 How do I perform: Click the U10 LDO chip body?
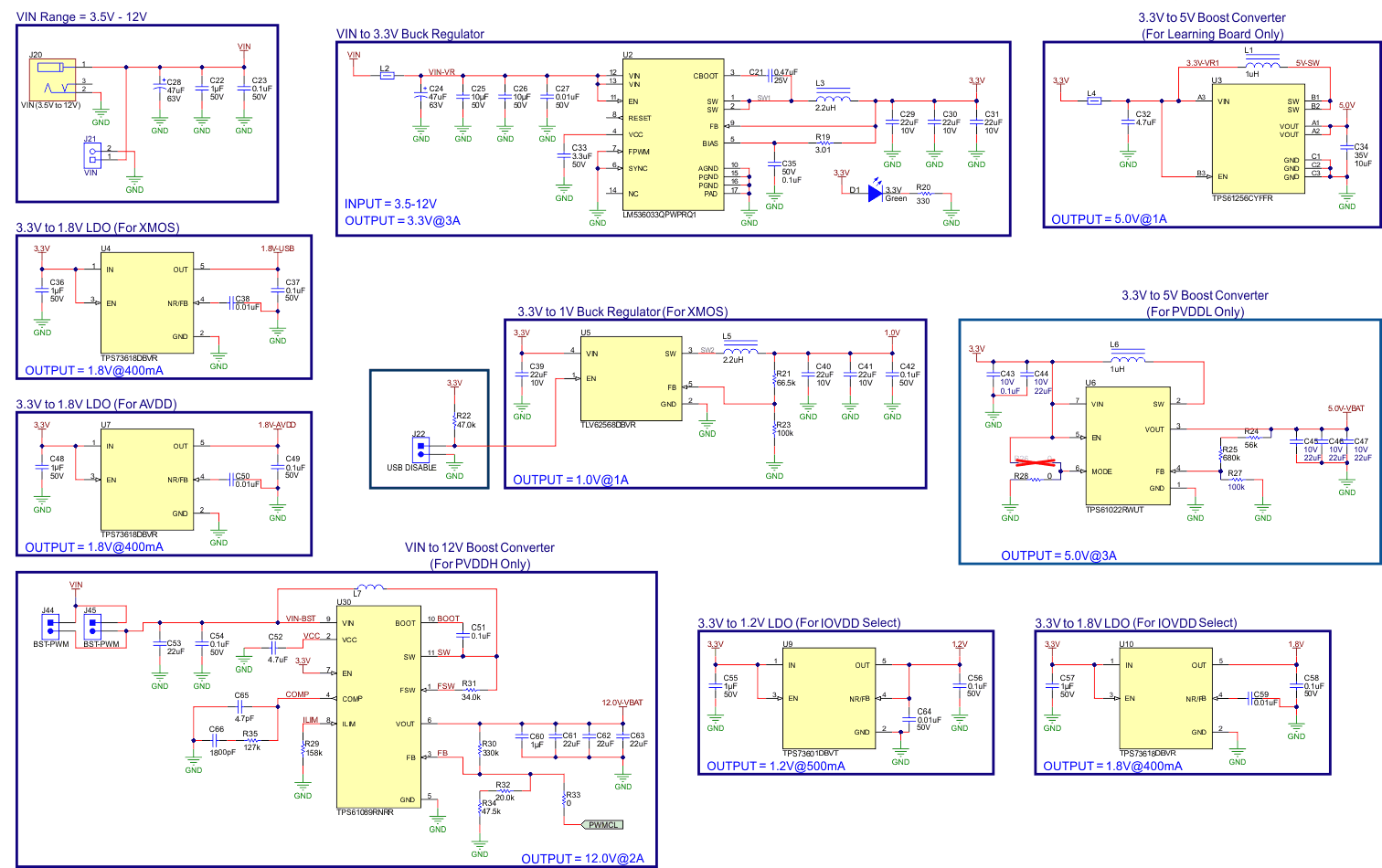(1166, 698)
